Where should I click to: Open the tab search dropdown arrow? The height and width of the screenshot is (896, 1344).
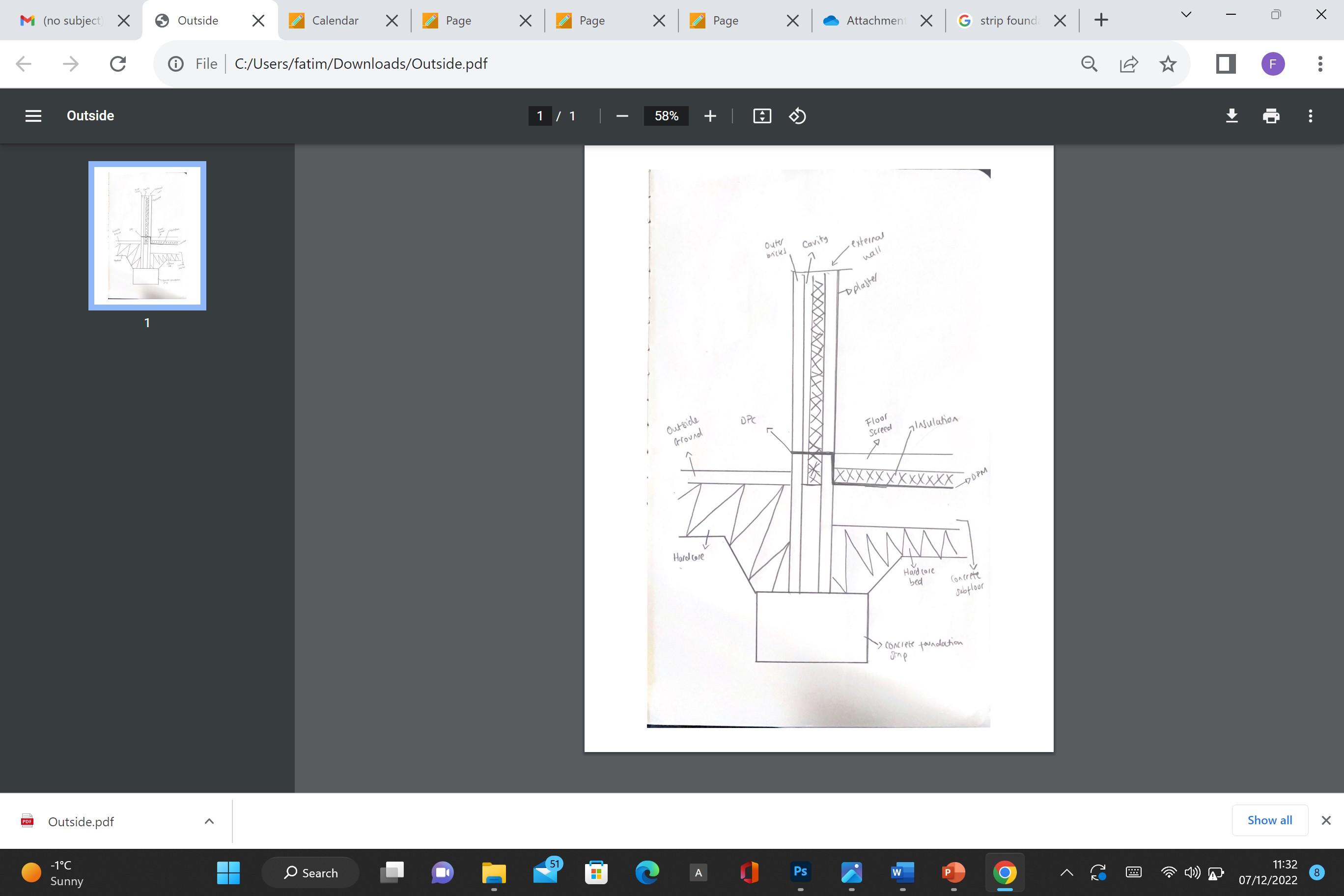coord(1186,15)
